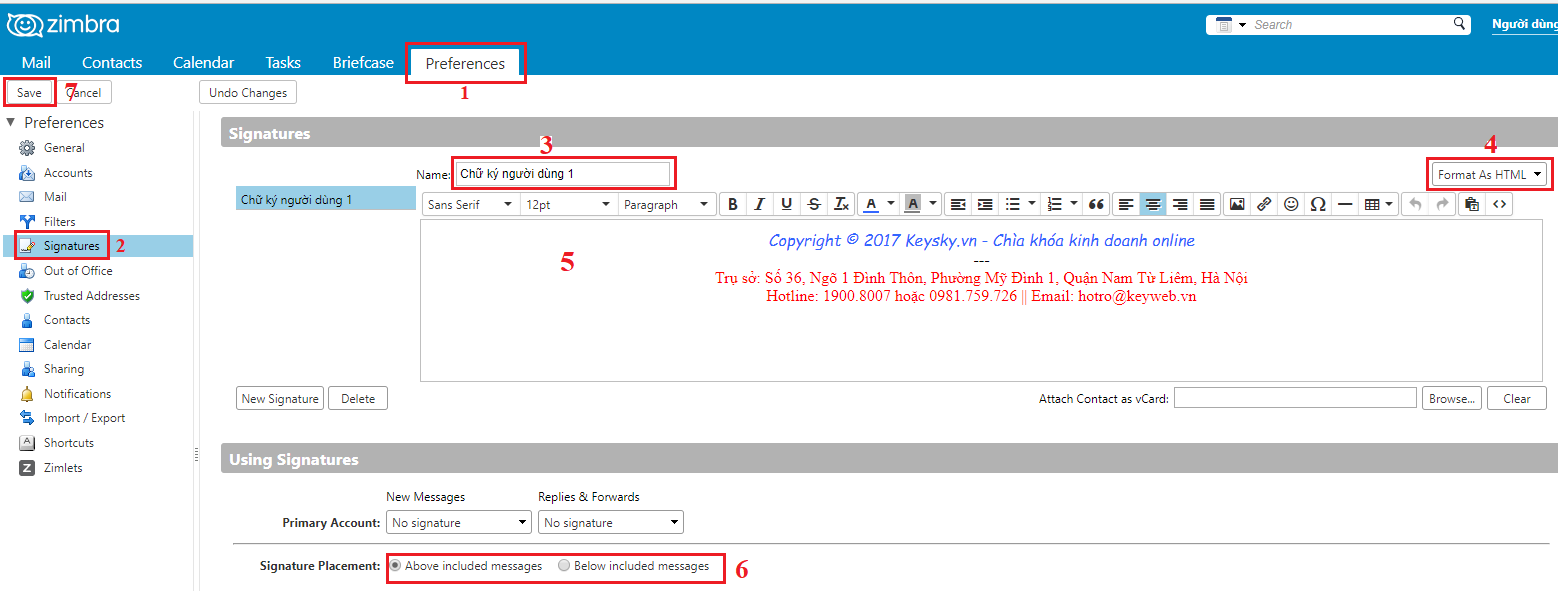This screenshot has width=1558, height=591.
Task: Open the bullet list style dropdown arrow
Action: pyautogui.click(x=1032, y=204)
